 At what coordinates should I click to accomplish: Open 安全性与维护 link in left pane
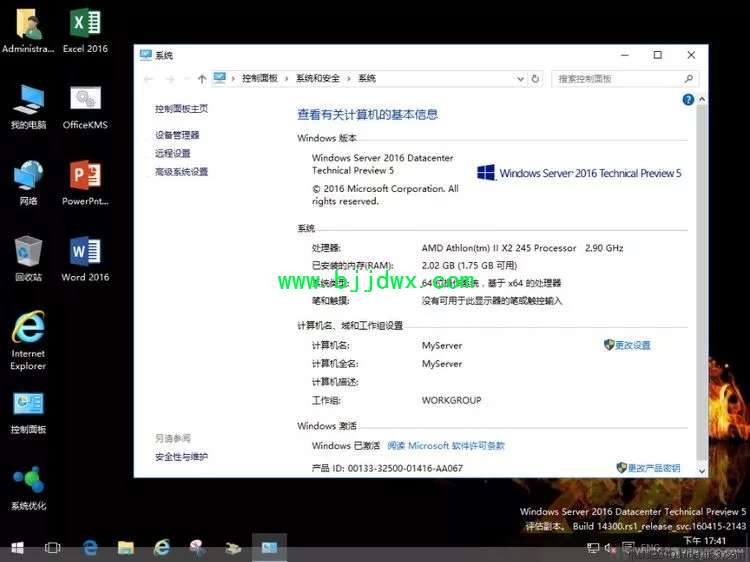coord(181,457)
